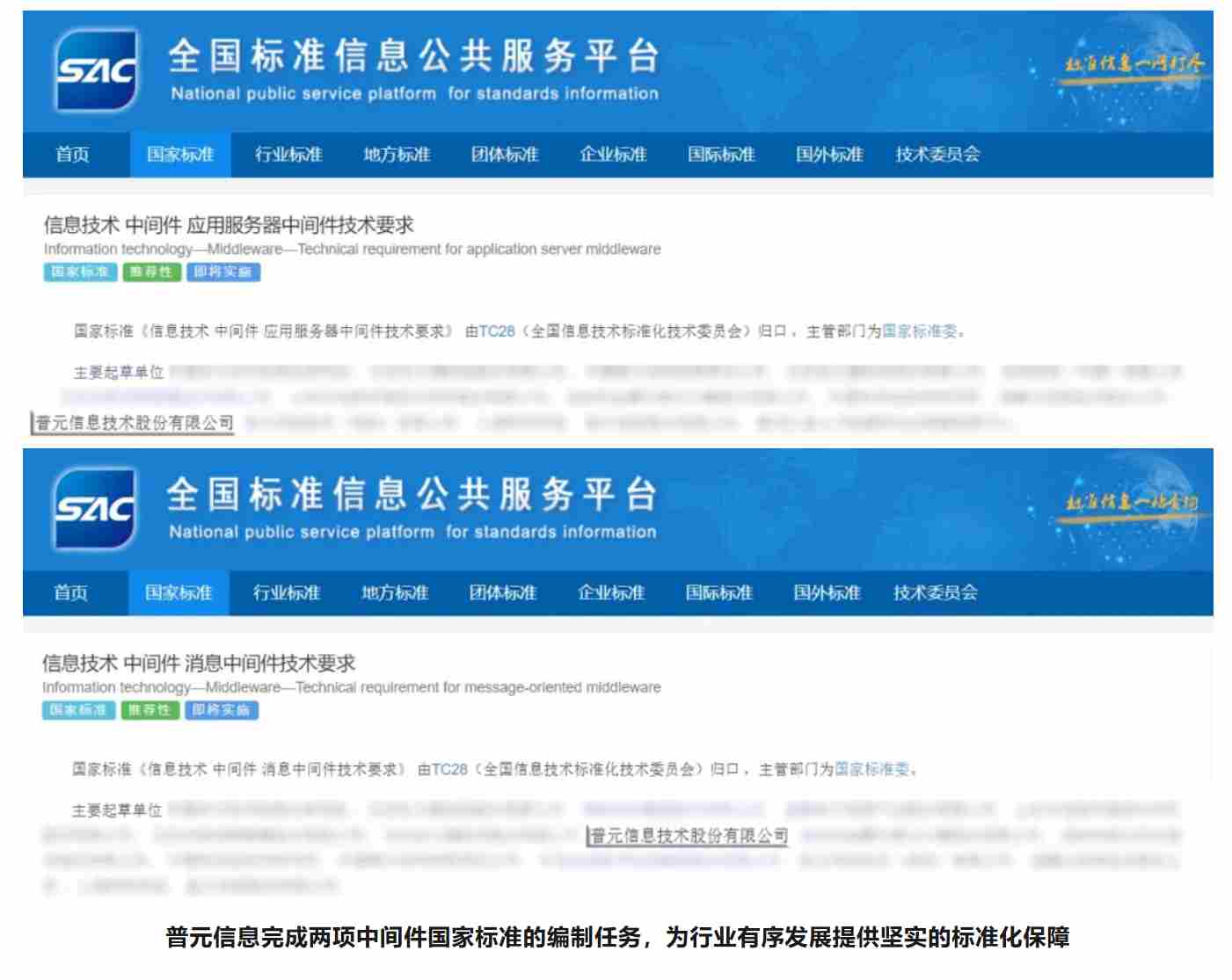Screen dimensions: 1232x980
Task: Click the green 推荐性 tag under message middleware title
Action: pos(149,710)
